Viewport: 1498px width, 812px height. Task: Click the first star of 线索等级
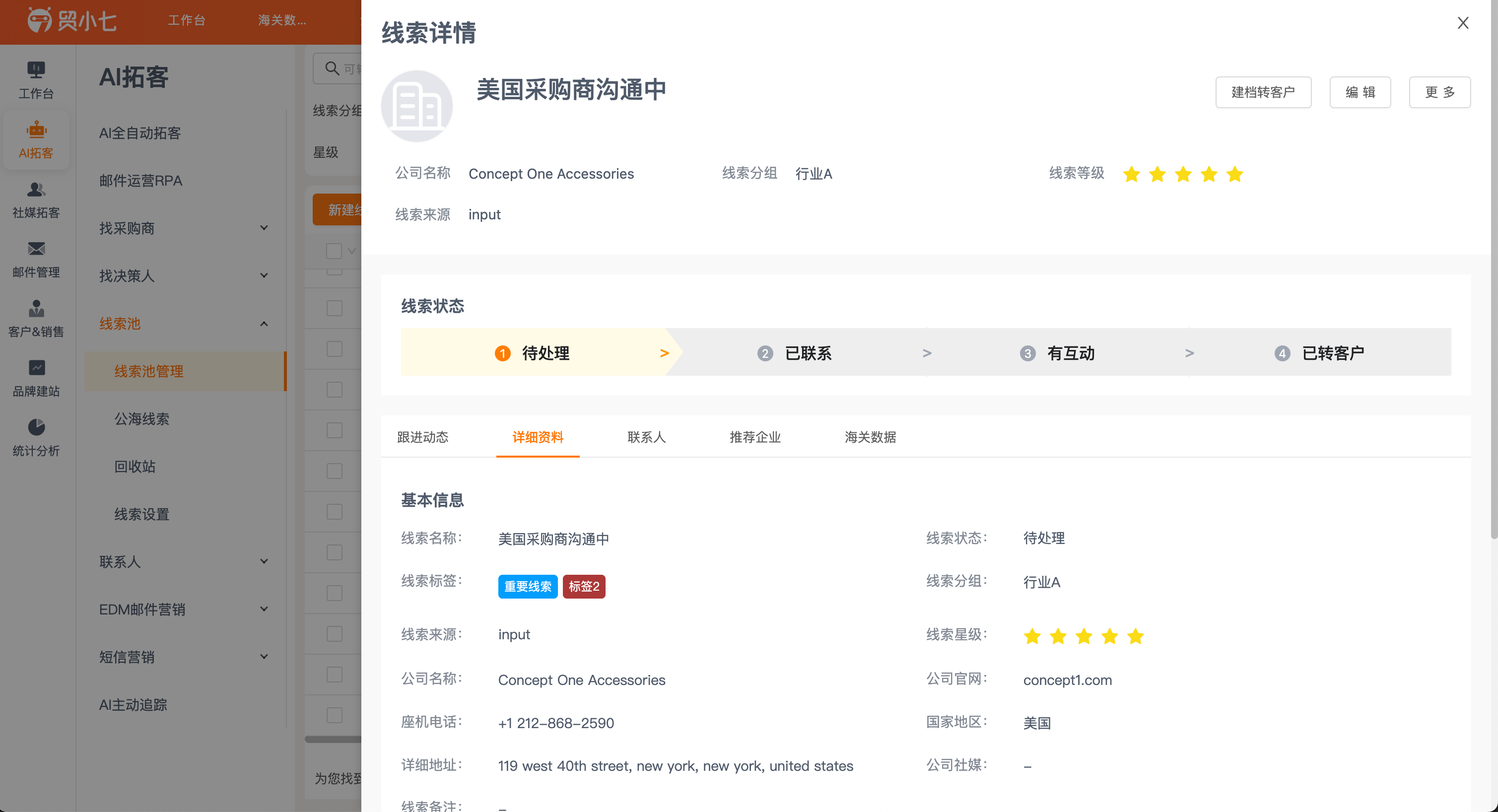[1131, 174]
